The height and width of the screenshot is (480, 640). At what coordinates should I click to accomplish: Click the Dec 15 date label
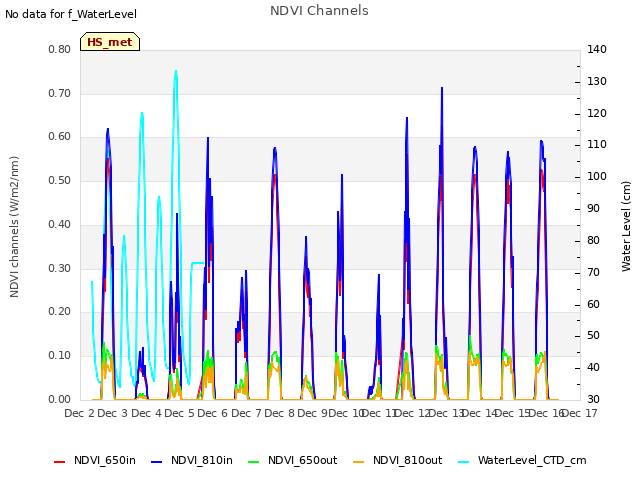pyautogui.click(x=513, y=413)
